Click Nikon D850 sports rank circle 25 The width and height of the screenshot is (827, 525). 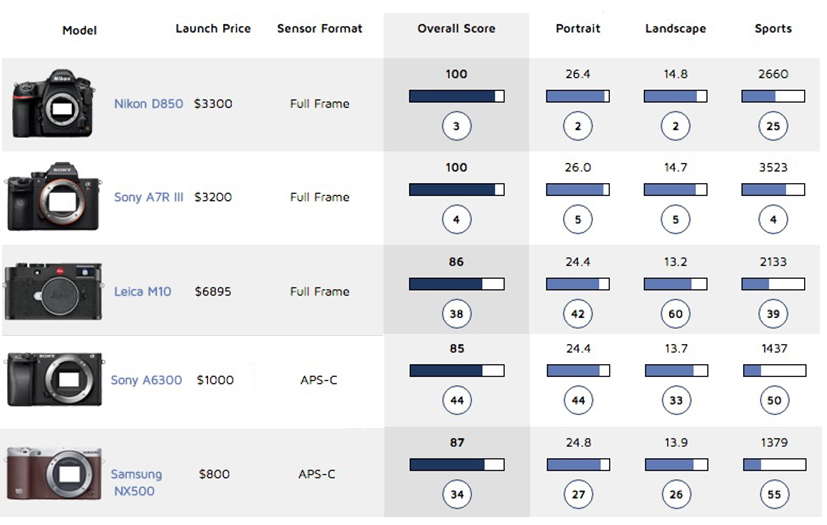[773, 126]
